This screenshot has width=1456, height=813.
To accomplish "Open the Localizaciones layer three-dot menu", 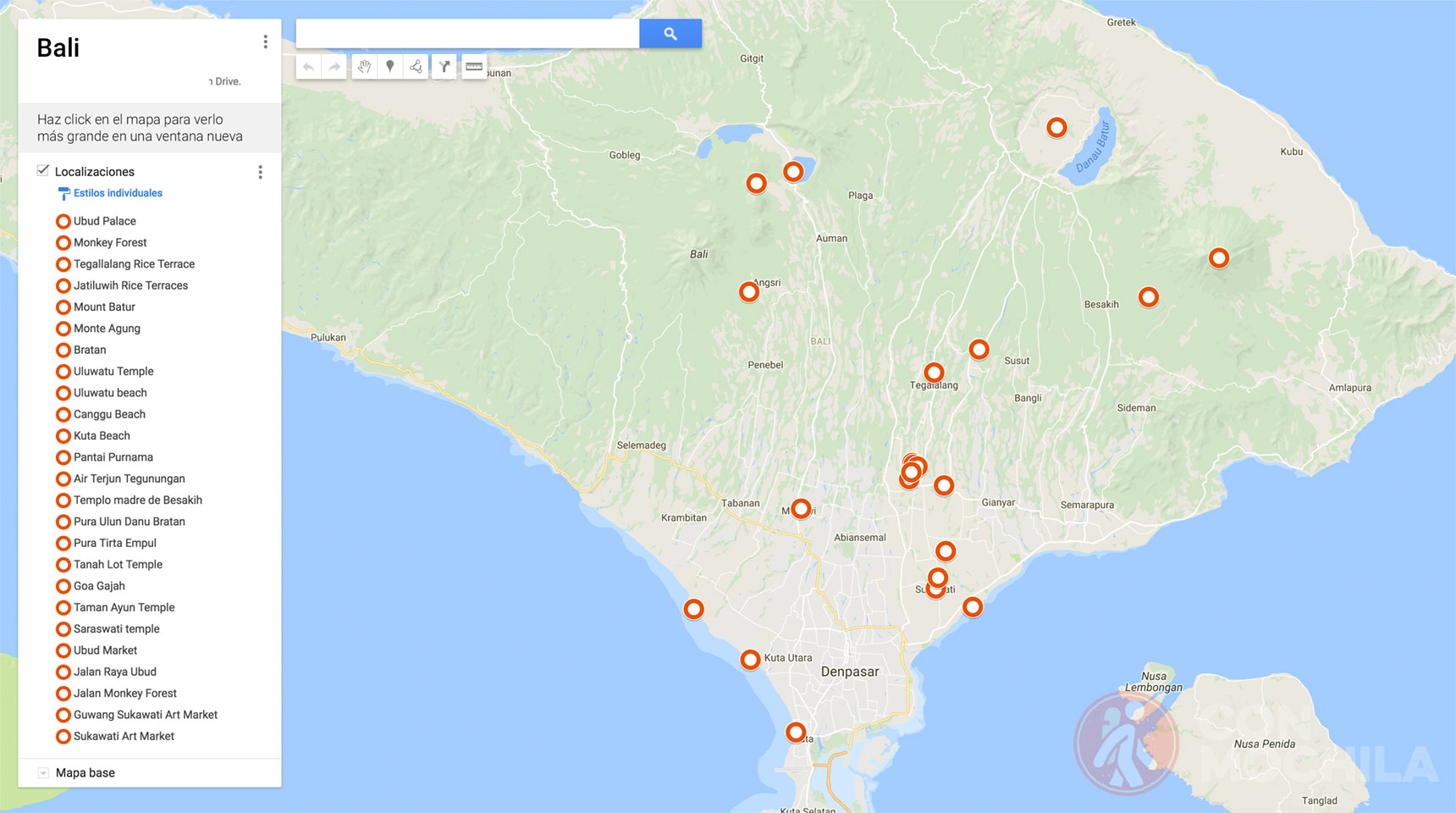I will coord(261,171).
